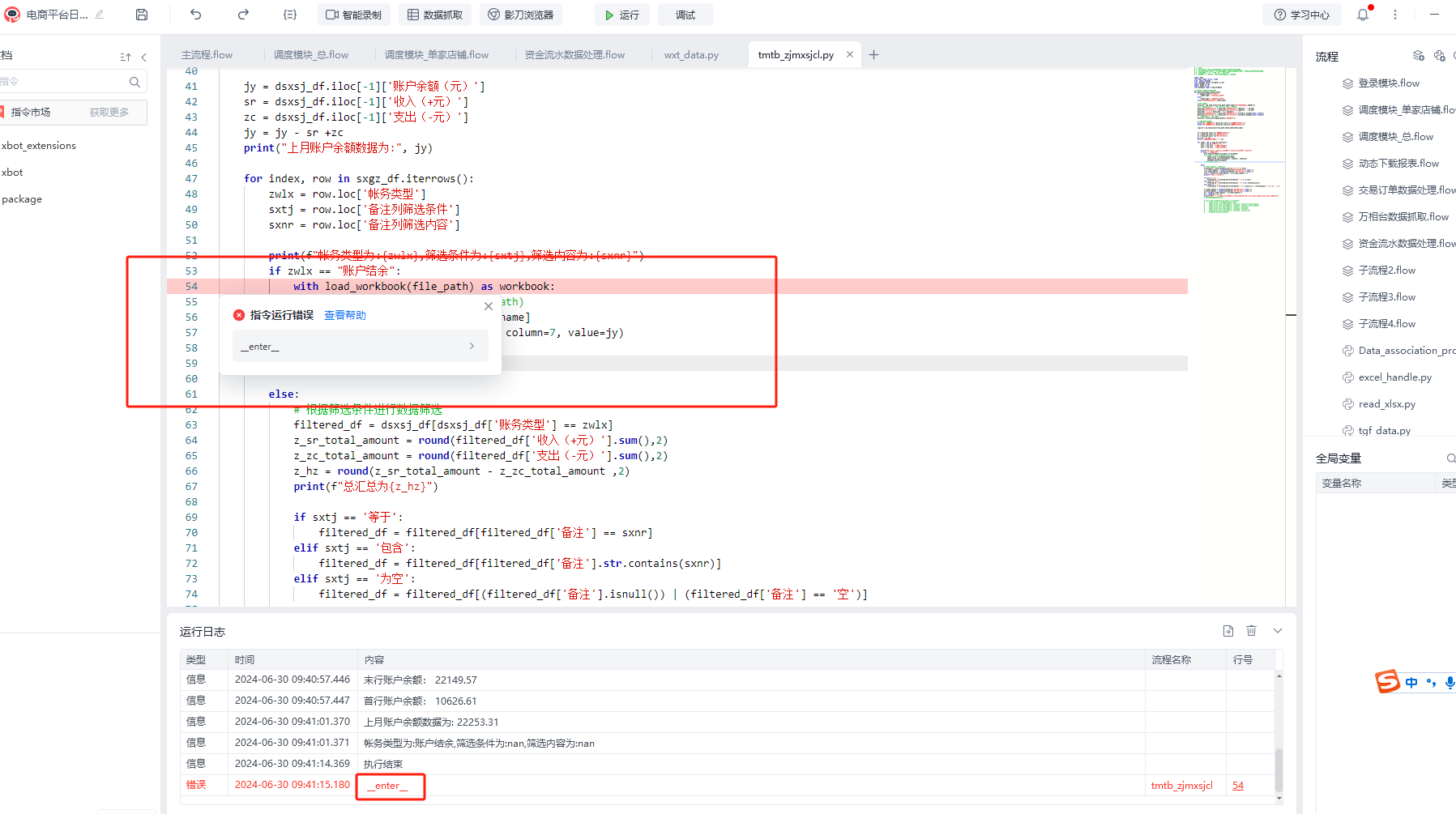The width and height of the screenshot is (1456, 814).
Task: Click the 智能录制 smart record button
Action: (353, 15)
